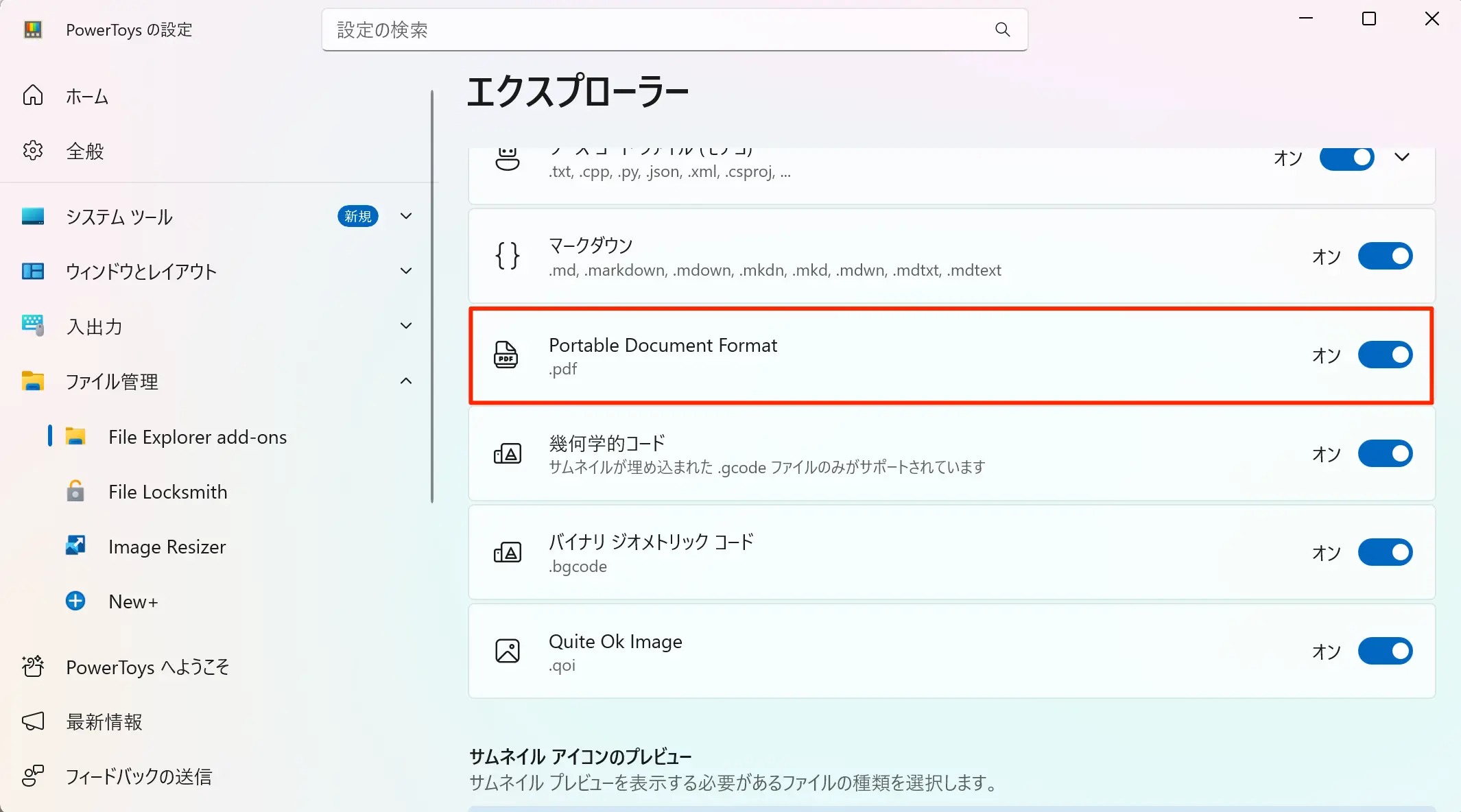Turn off the Markdown preview toggle

click(x=1385, y=256)
